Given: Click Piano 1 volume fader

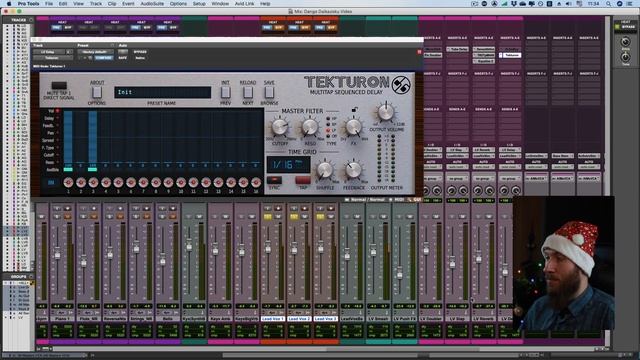Looking at the screenshot, I should coord(58,254).
